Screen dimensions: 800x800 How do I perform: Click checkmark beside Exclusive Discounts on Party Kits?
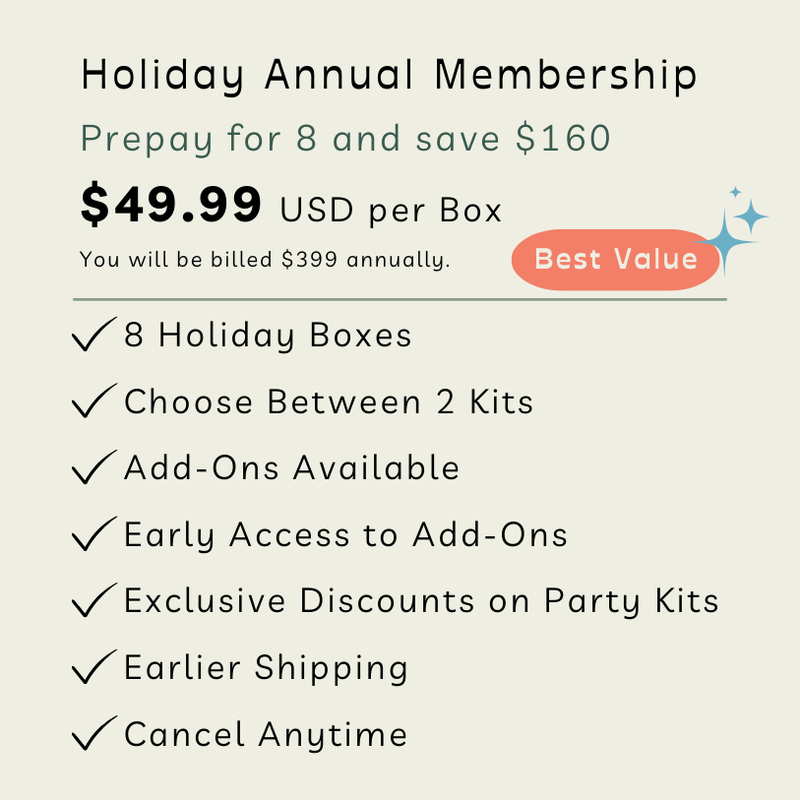tap(94, 600)
